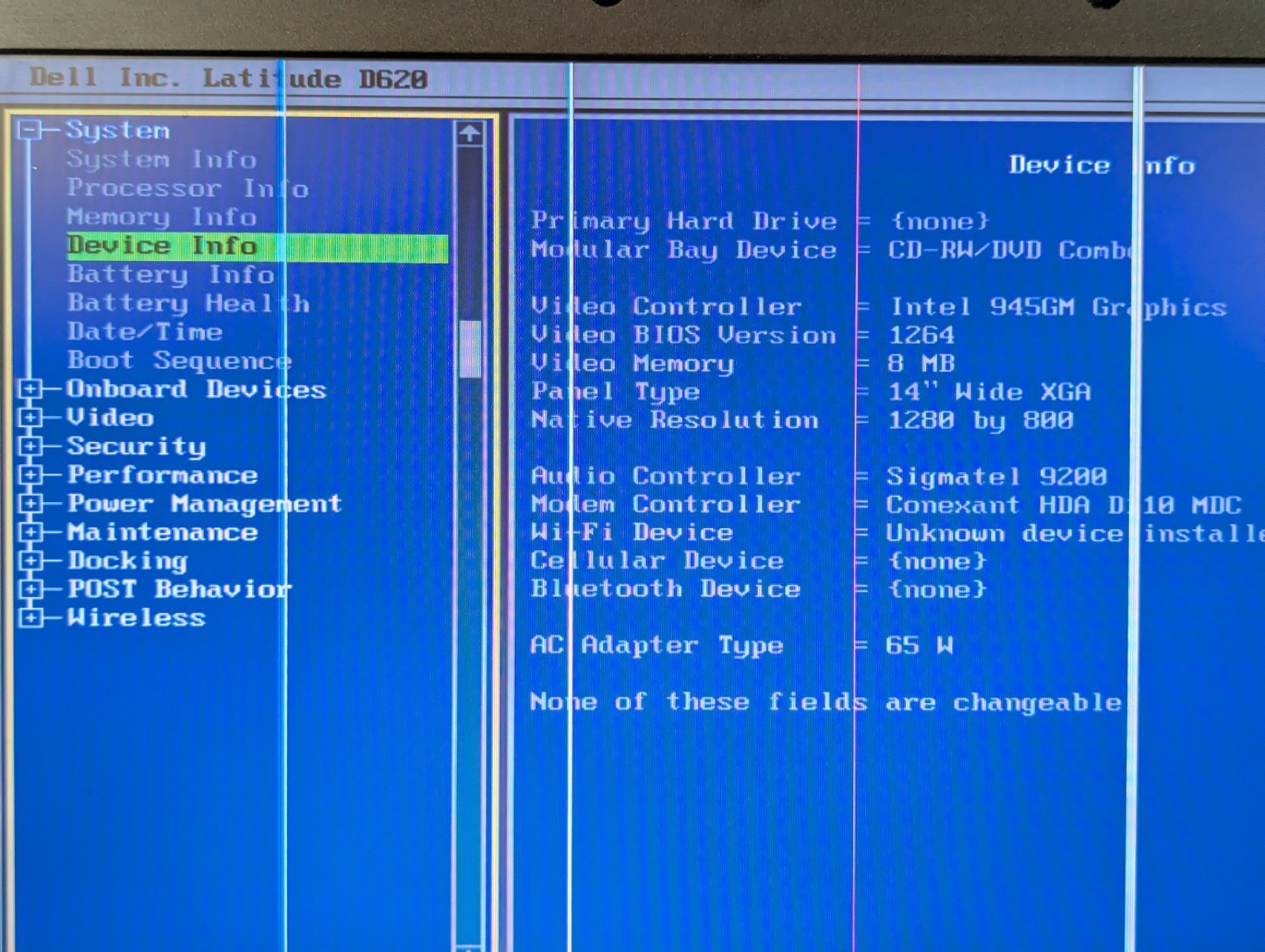Select Processor Info entry
This screenshot has width=1265, height=952.
point(187,188)
